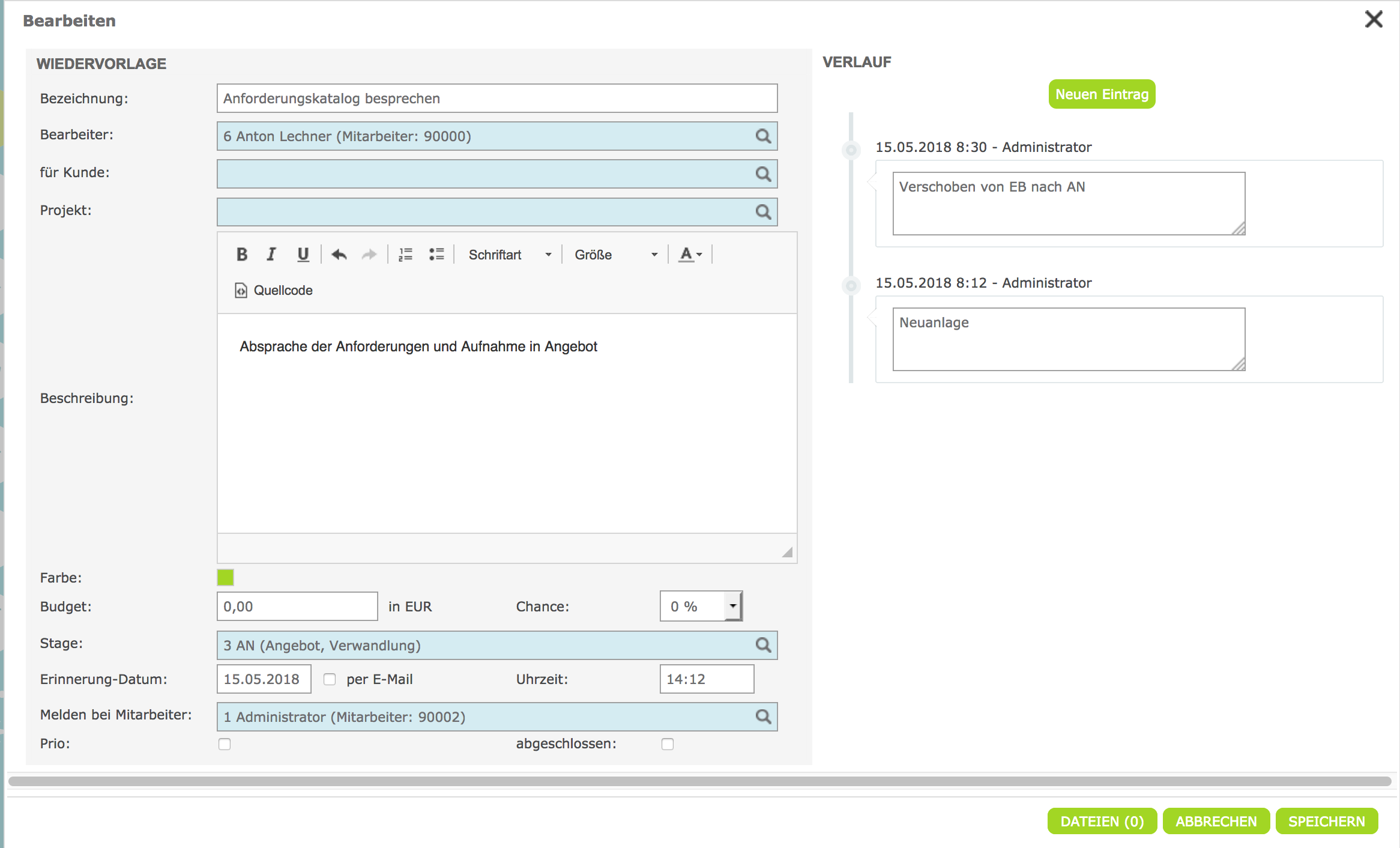Expand the Größe size dropdown
Screen dimensions: 1400x848
point(615,255)
